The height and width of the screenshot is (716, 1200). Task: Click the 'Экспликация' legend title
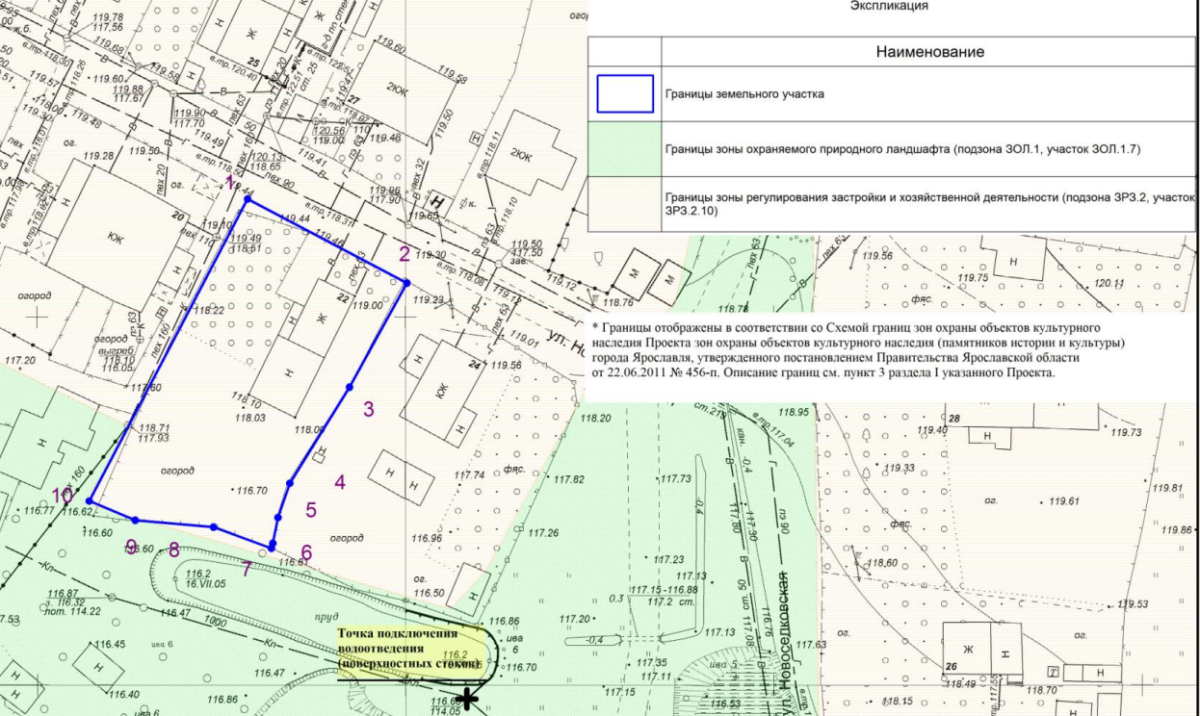click(x=889, y=6)
